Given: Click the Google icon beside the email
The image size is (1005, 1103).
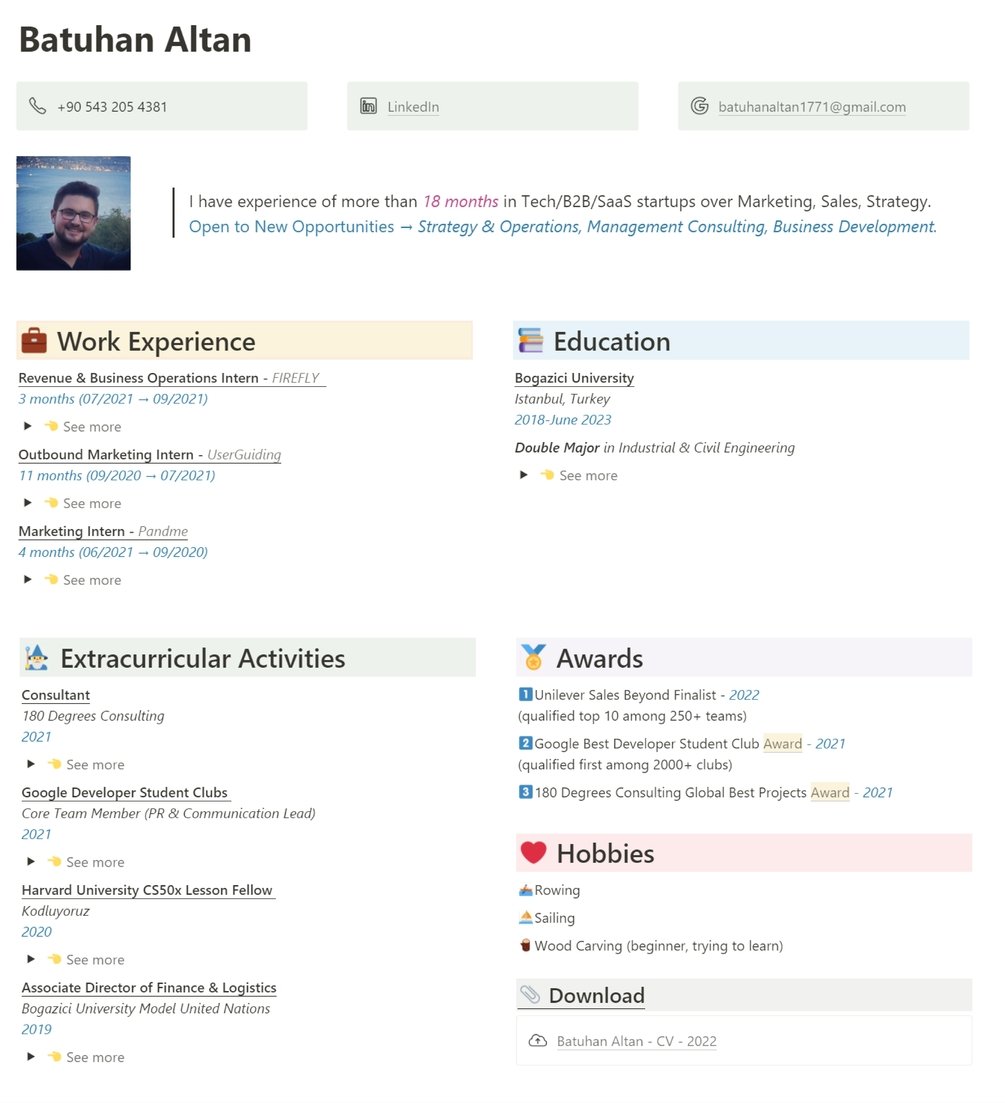Looking at the screenshot, I should click(700, 106).
